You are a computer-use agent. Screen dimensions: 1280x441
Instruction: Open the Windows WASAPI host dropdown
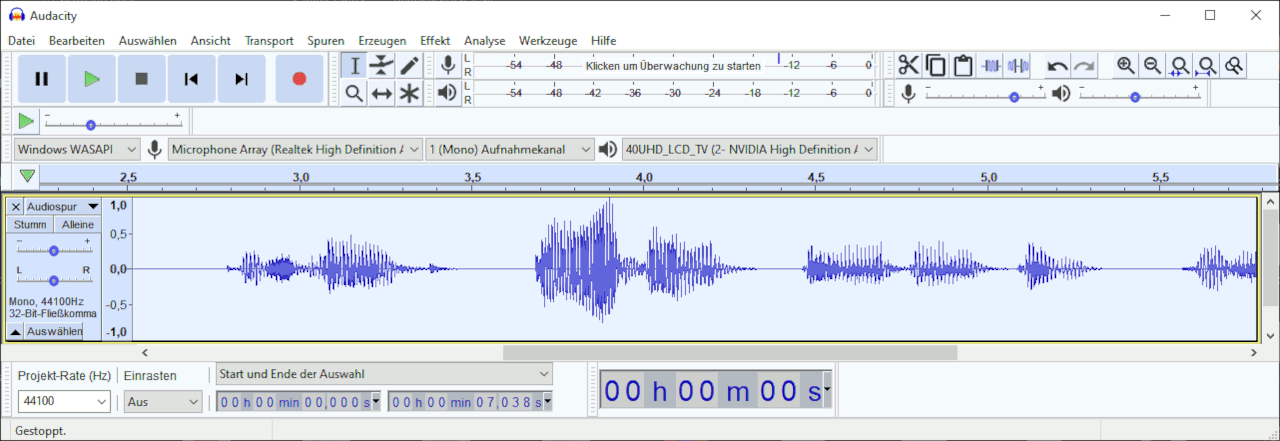coord(77,149)
